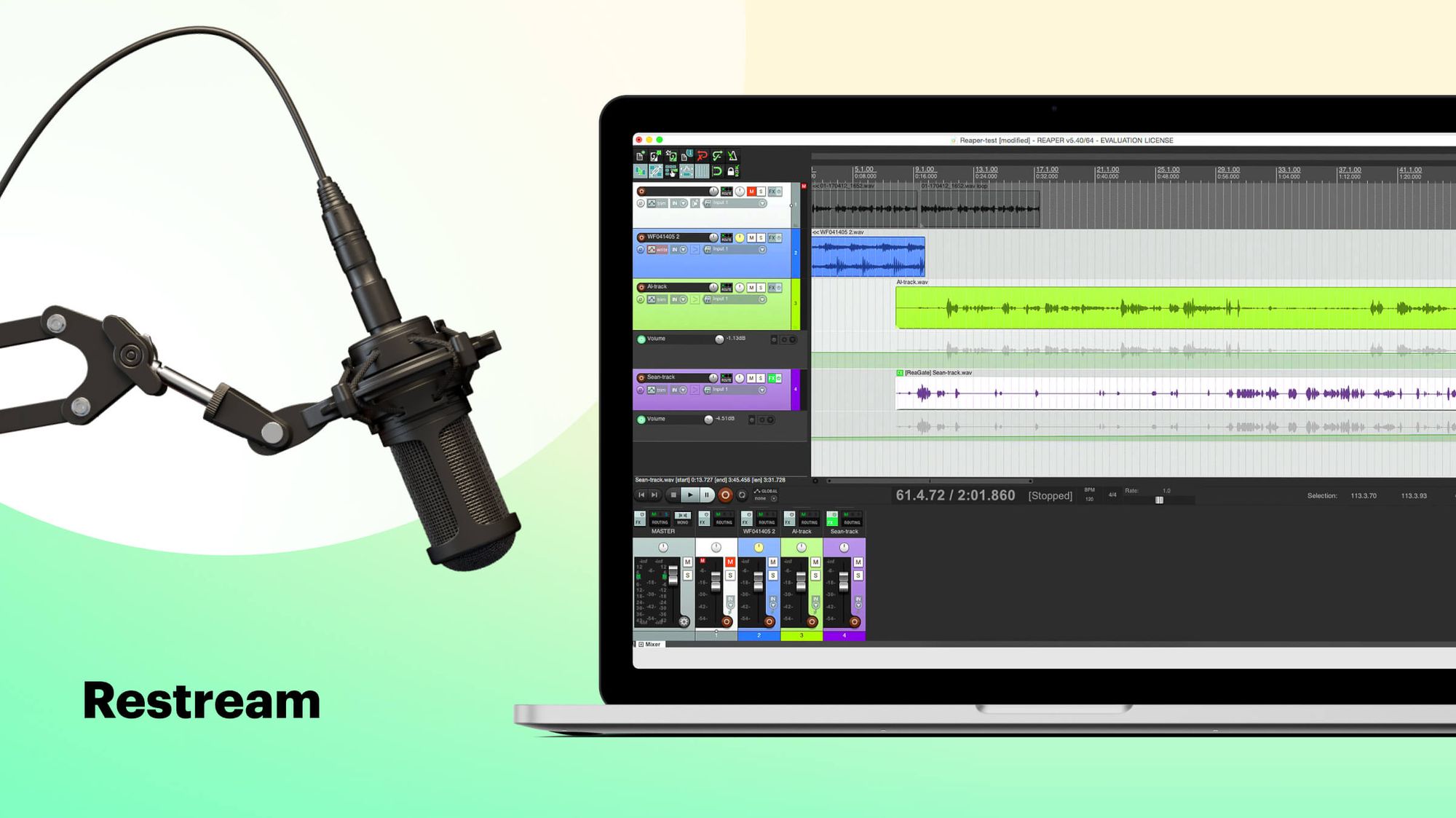Click the red Undo arrow in the toolbar
The width and height of the screenshot is (1456, 818).
(x=702, y=157)
